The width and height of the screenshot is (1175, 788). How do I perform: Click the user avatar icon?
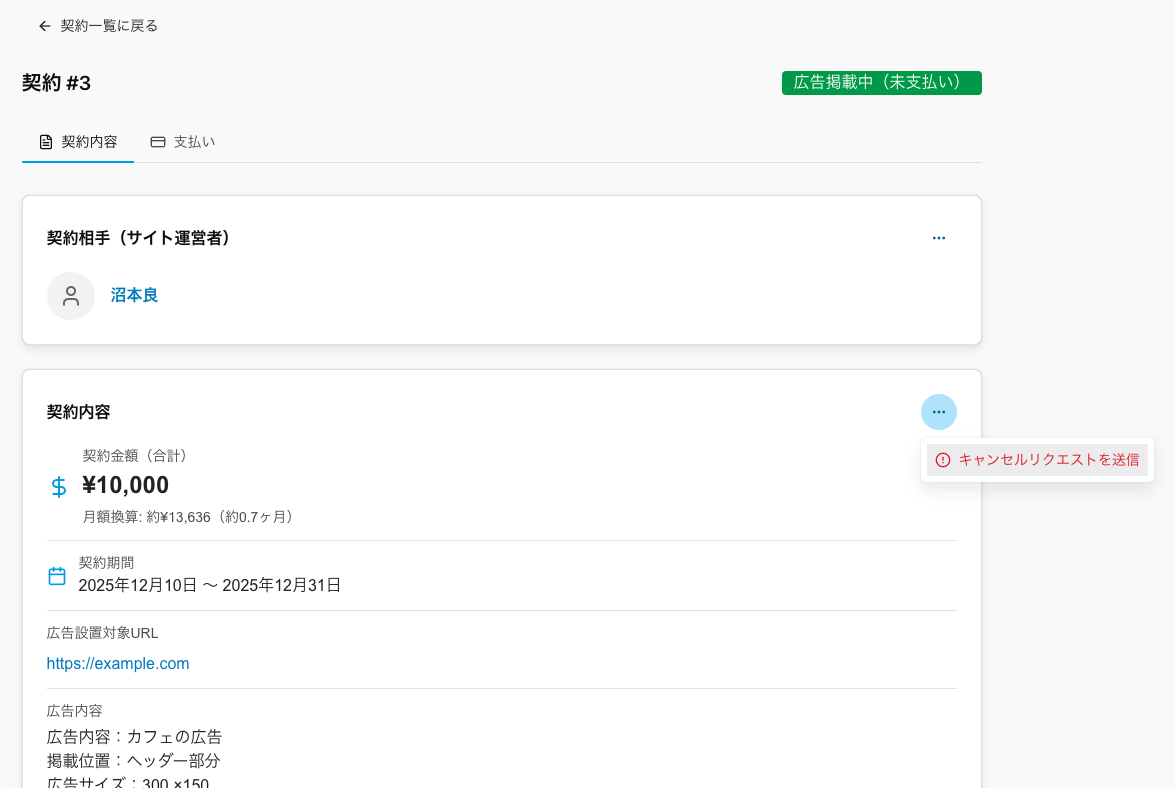pyautogui.click(x=71, y=296)
